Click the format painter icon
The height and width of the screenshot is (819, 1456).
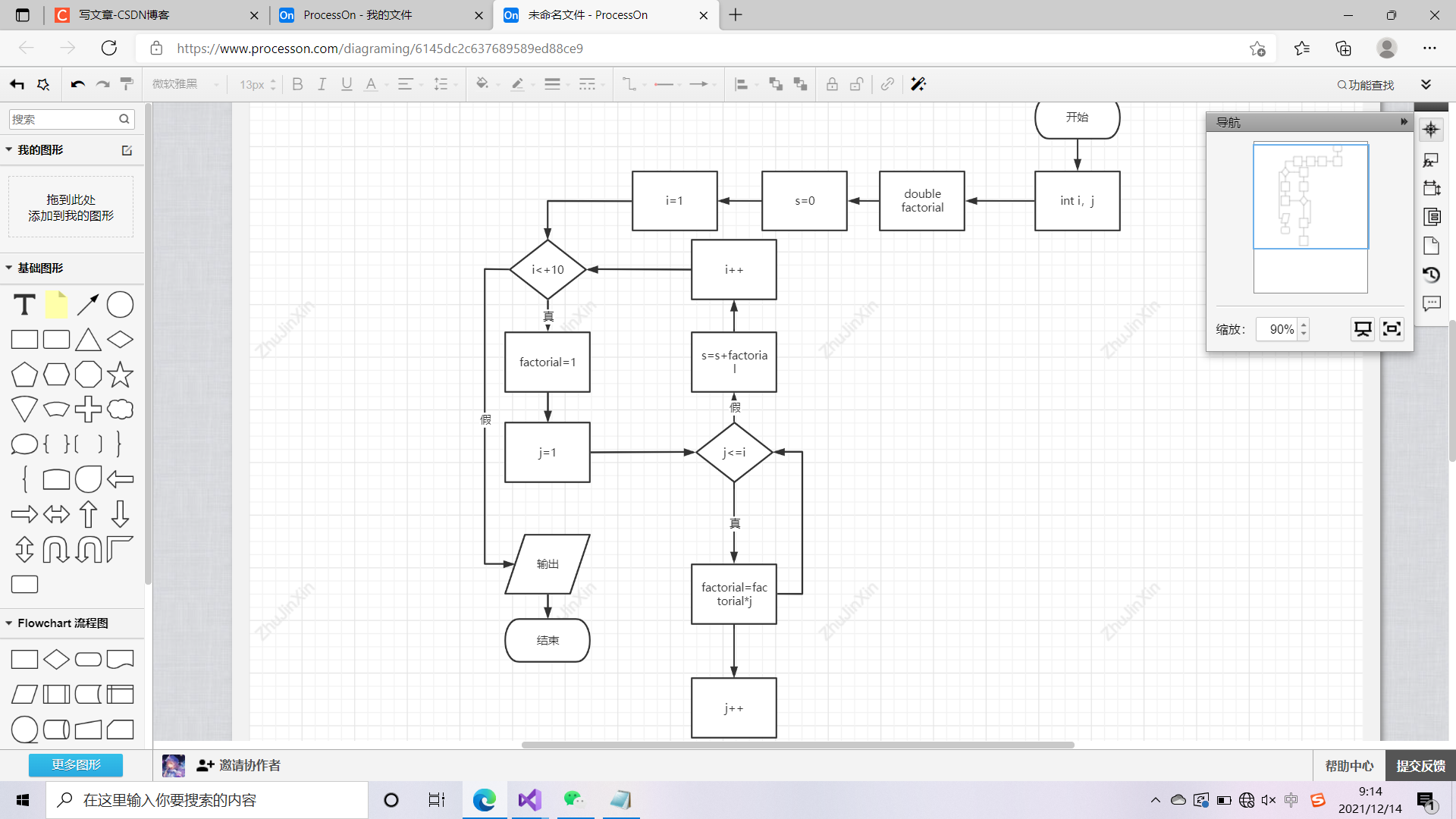click(x=127, y=84)
